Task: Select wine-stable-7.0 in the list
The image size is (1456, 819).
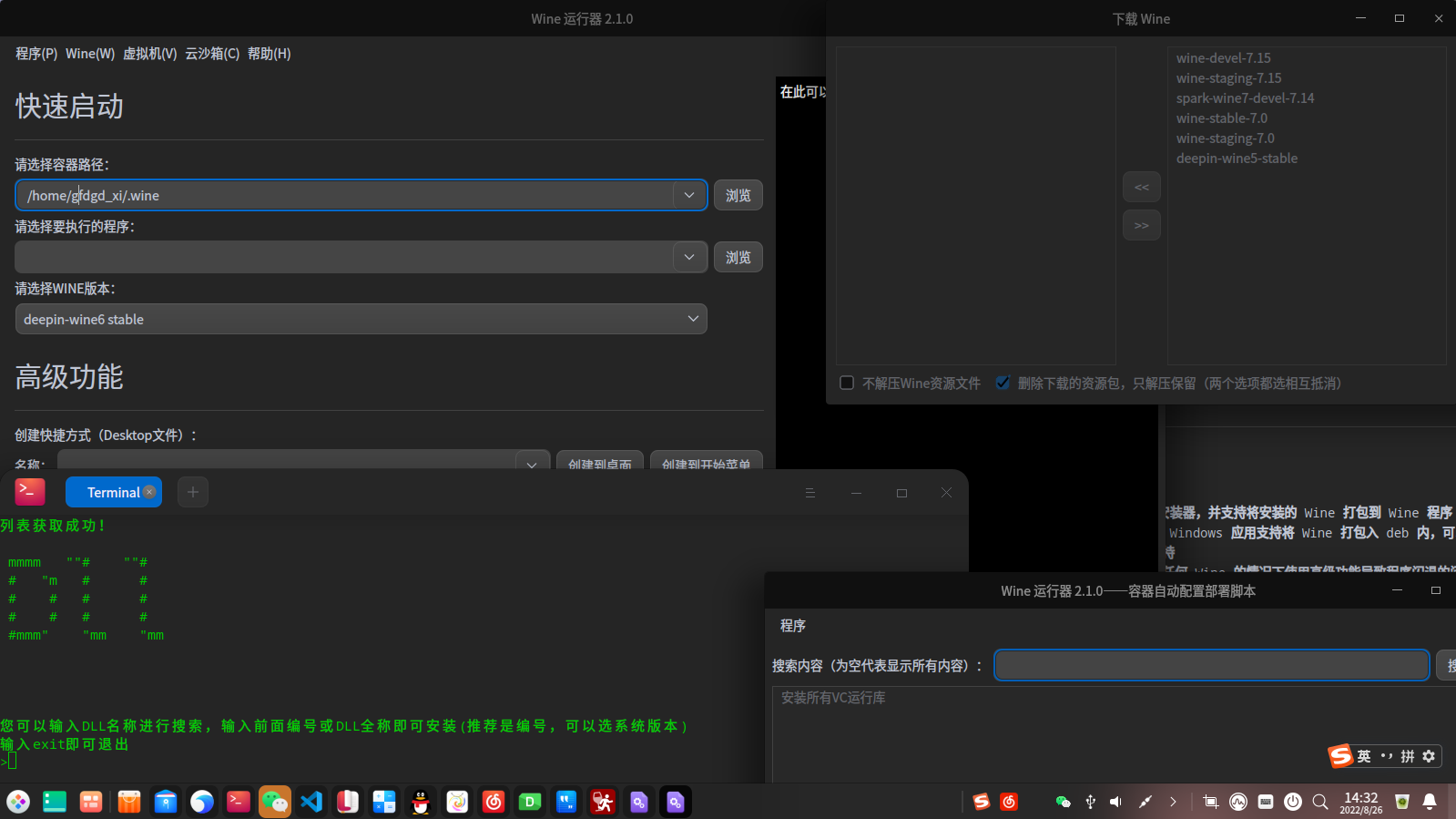Action: [x=1221, y=118]
